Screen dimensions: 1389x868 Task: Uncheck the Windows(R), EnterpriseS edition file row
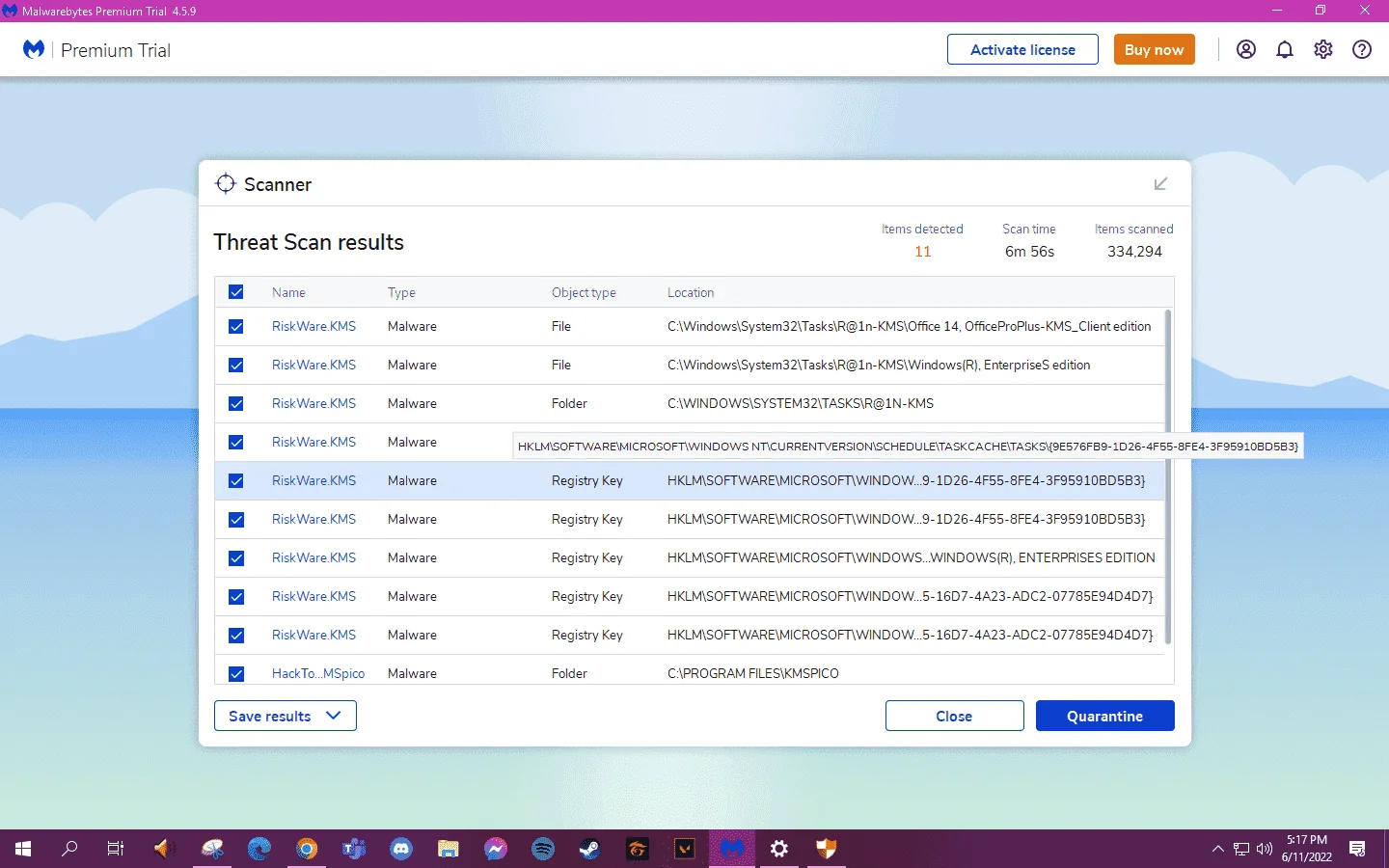[236, 366]
